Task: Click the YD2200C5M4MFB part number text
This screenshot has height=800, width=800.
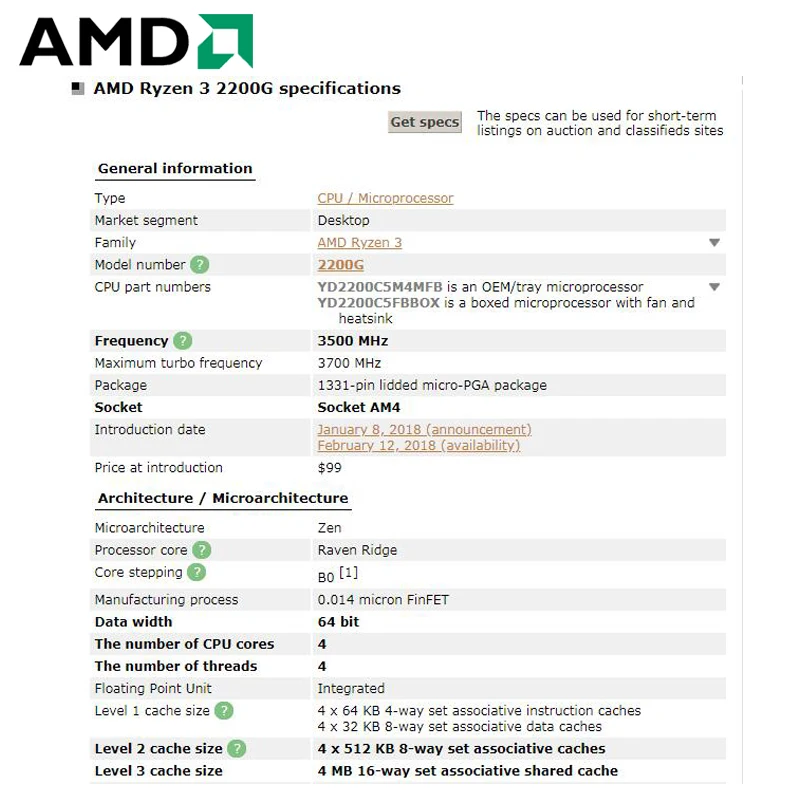Action: click(380, 287)
